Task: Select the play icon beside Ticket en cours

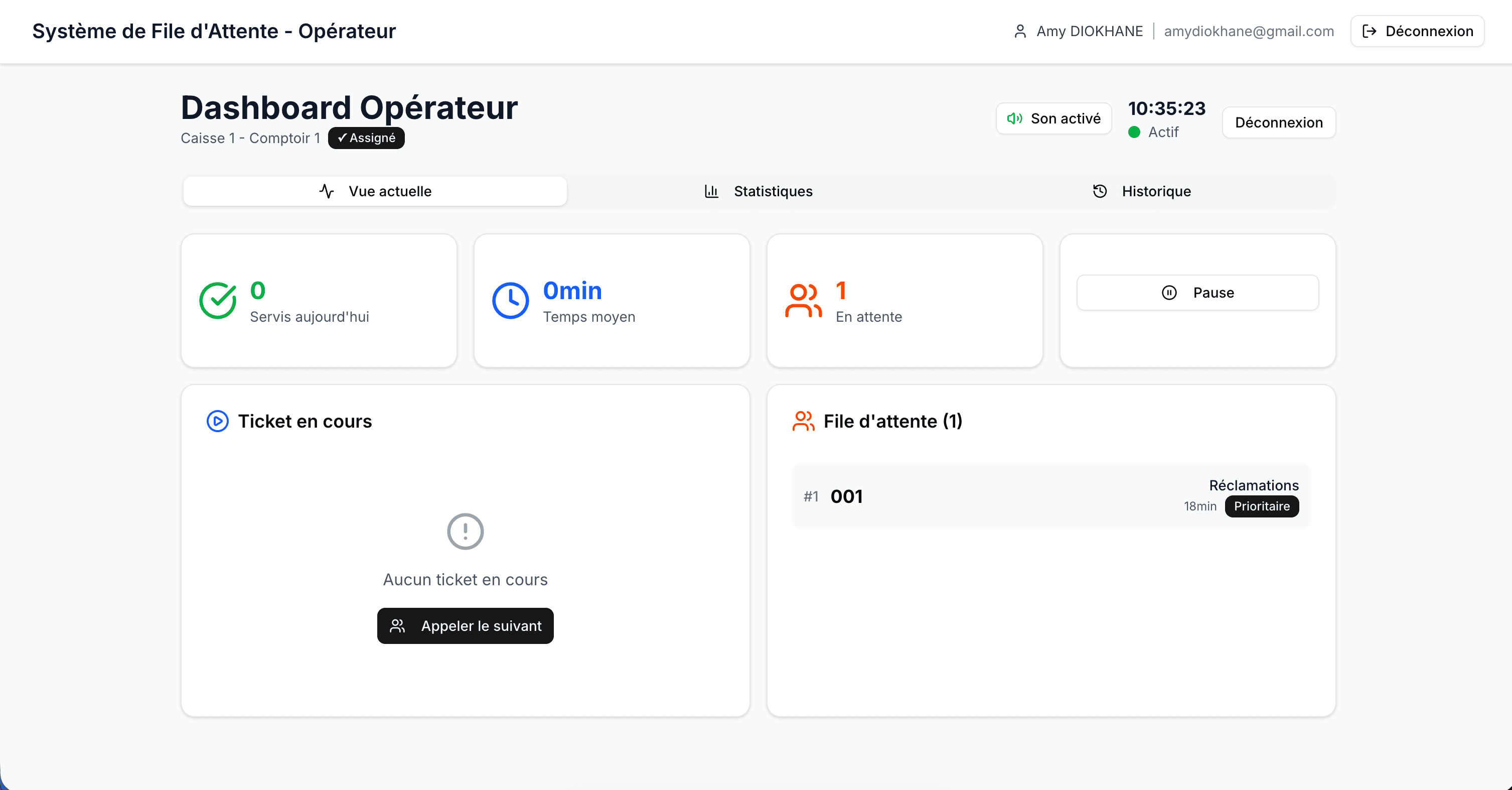Action: tap(217, 421)
